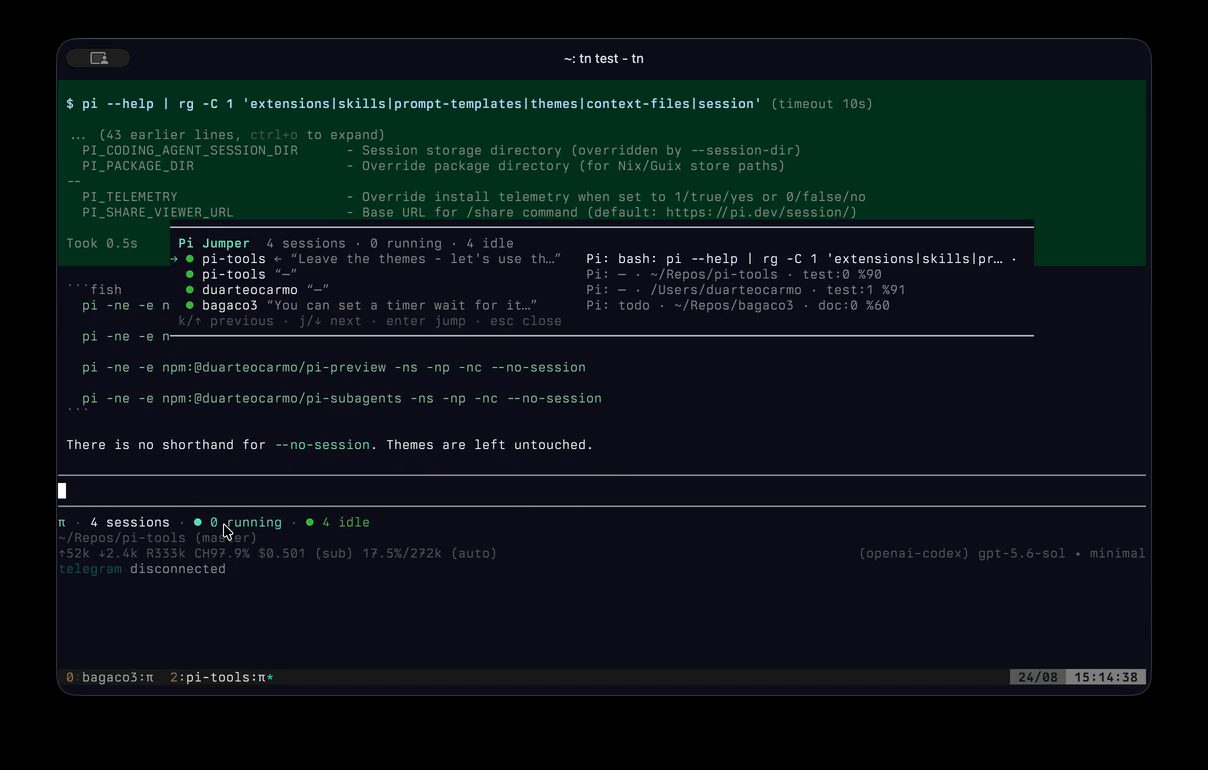Click the window title '~: tn test - tn'
The height and width of the screenshot is (770, 1208).
click(x=604, y=59)
